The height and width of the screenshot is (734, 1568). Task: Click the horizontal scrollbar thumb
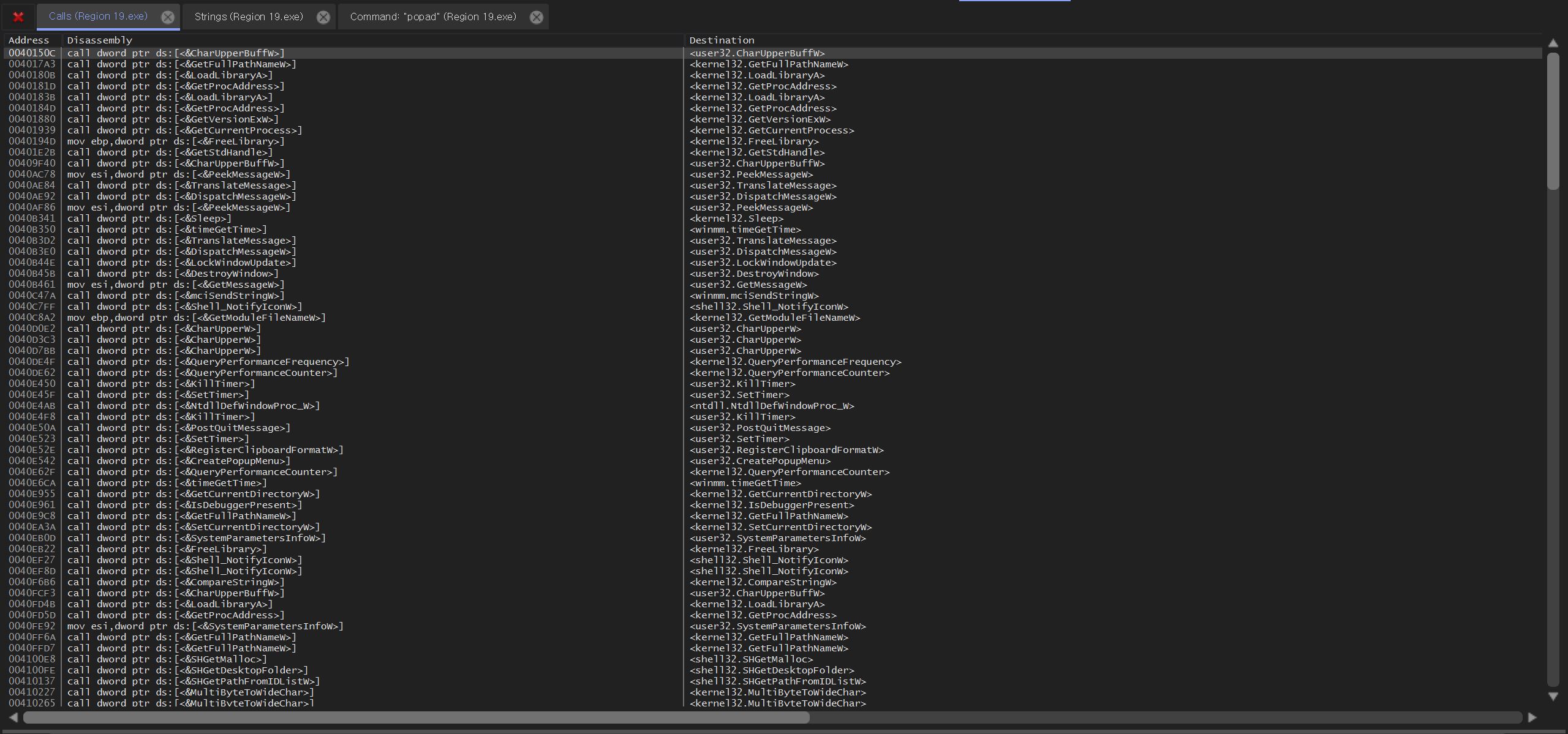click(x=417, y=717)
